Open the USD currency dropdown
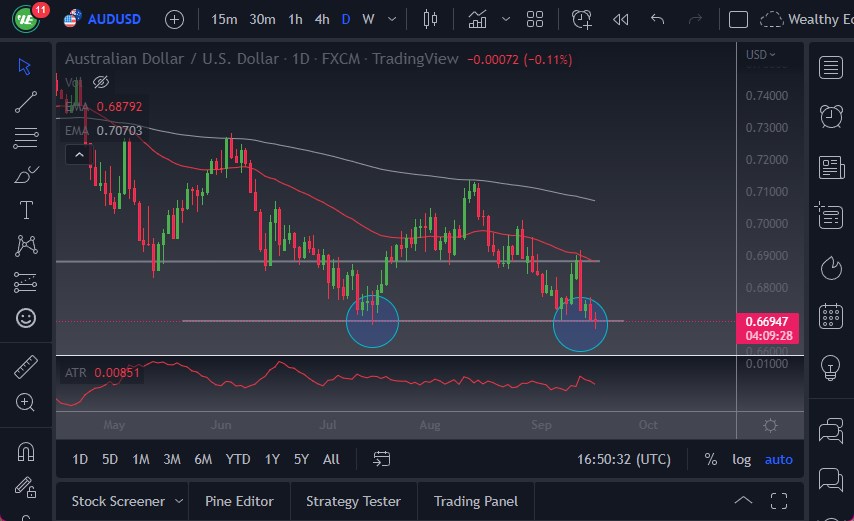The height and width of the screenshot is (521, 854). click(x=761, y=55)
